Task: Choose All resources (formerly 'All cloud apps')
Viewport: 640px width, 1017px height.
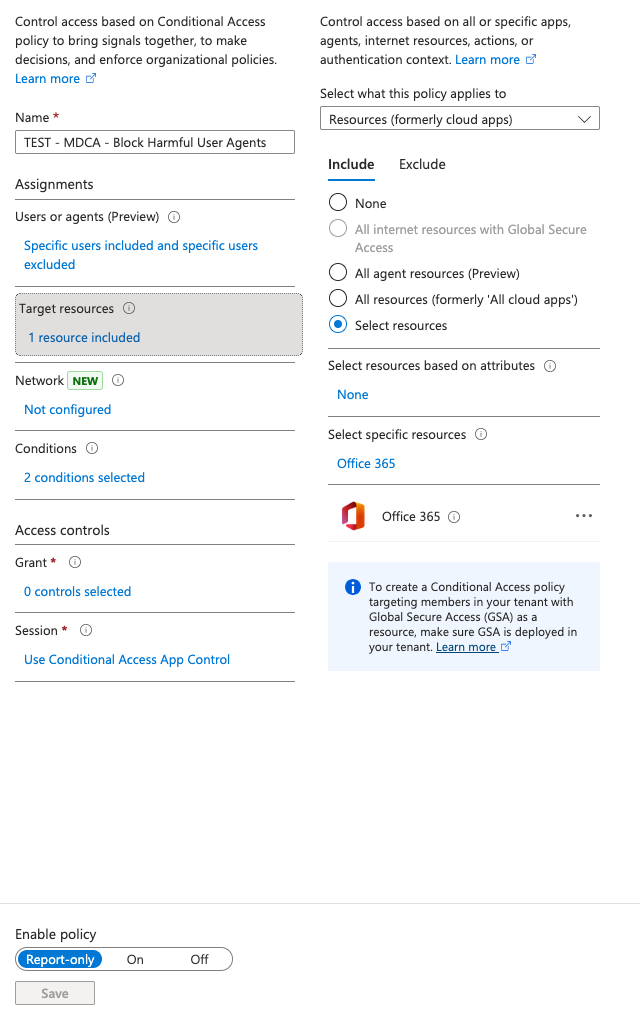Action: 338,298
